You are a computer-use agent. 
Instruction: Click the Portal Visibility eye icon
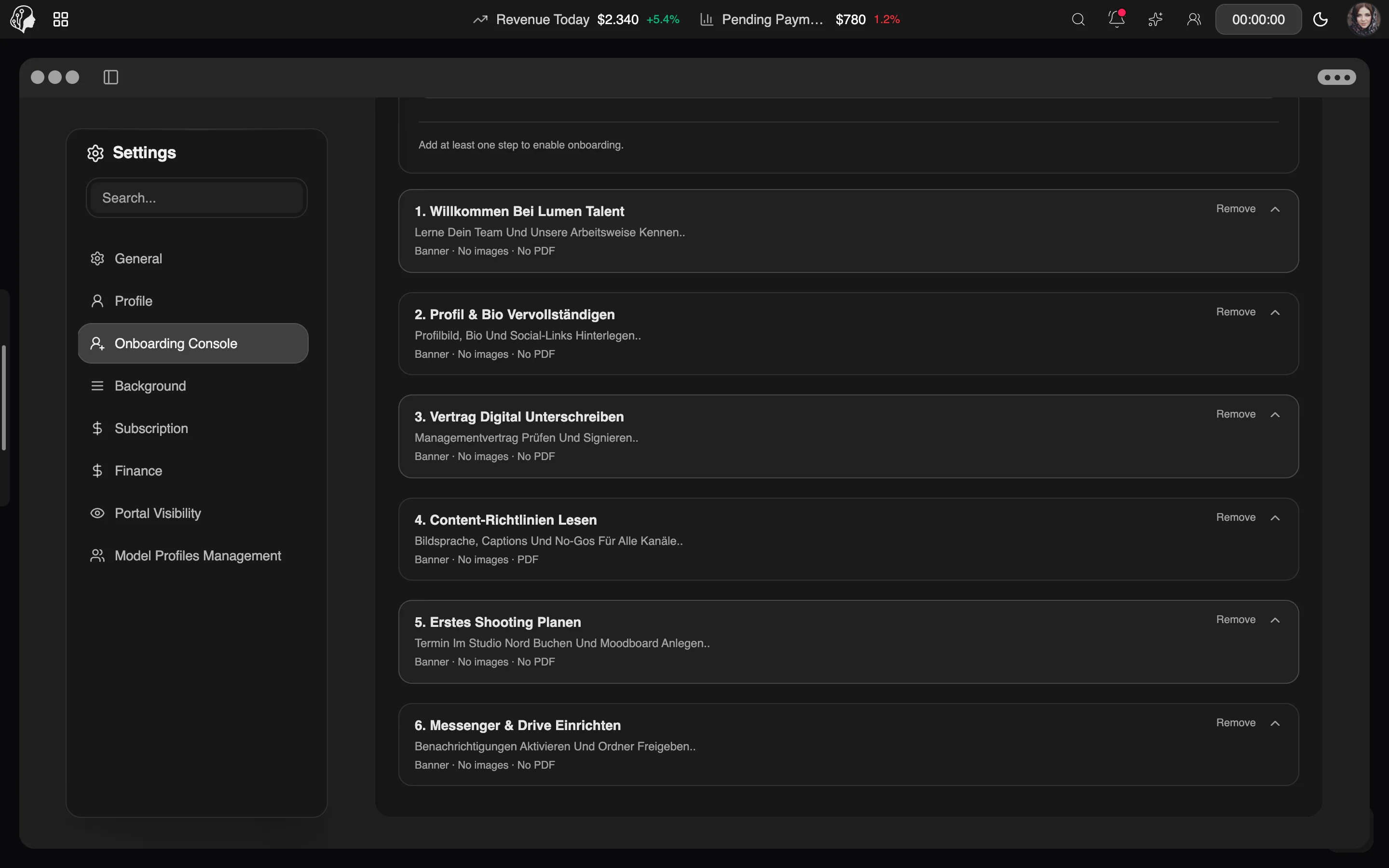pyautogui.click(x=97, y=513)
